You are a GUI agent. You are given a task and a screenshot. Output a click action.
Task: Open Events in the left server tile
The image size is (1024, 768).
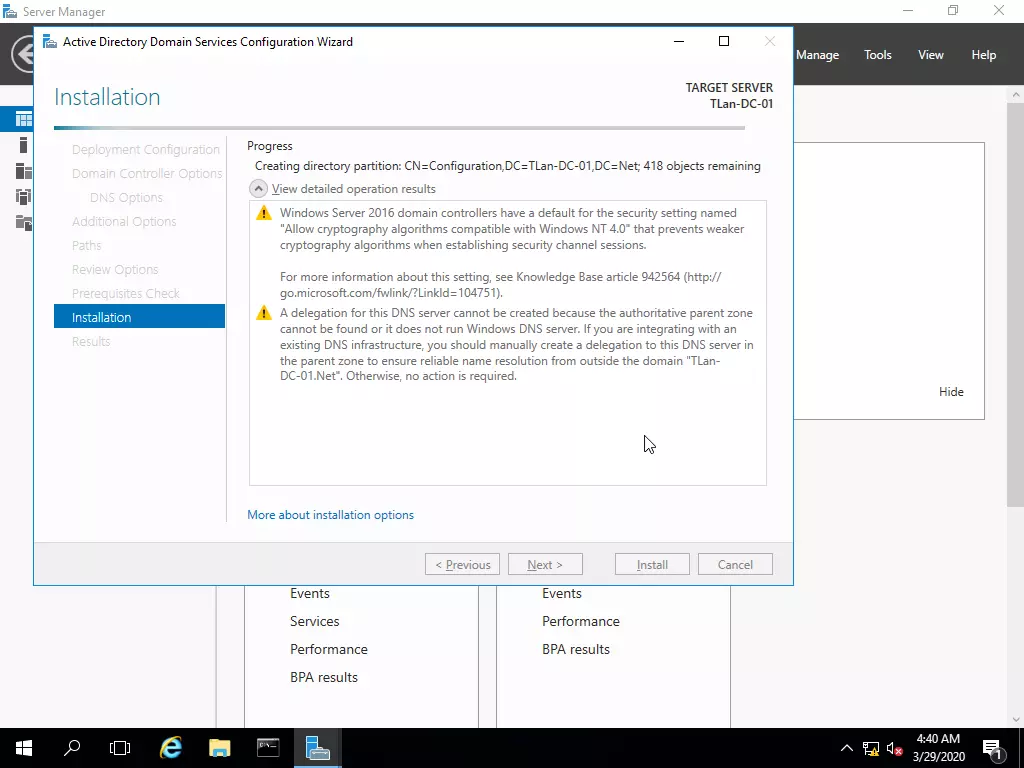(x=310, y=593)
